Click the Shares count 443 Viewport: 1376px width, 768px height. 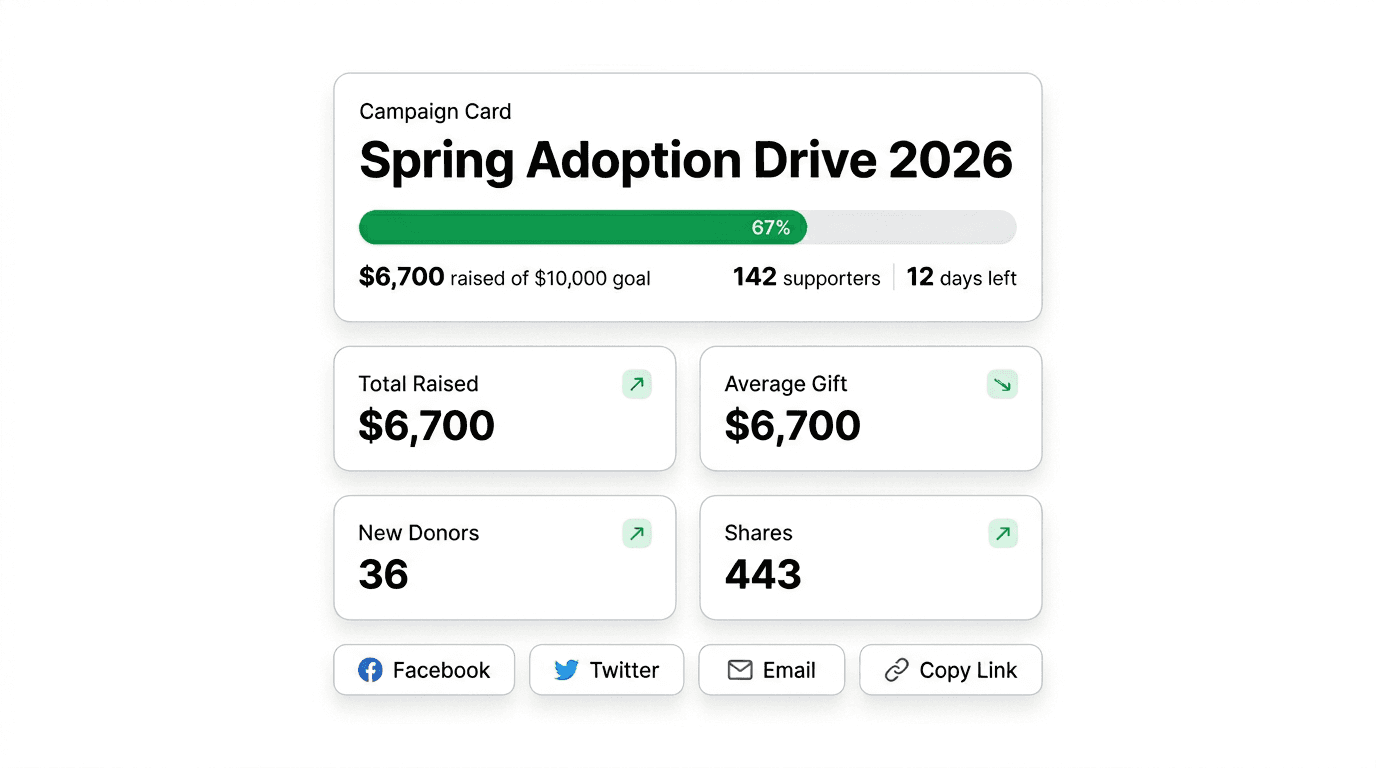pos(762,574)
